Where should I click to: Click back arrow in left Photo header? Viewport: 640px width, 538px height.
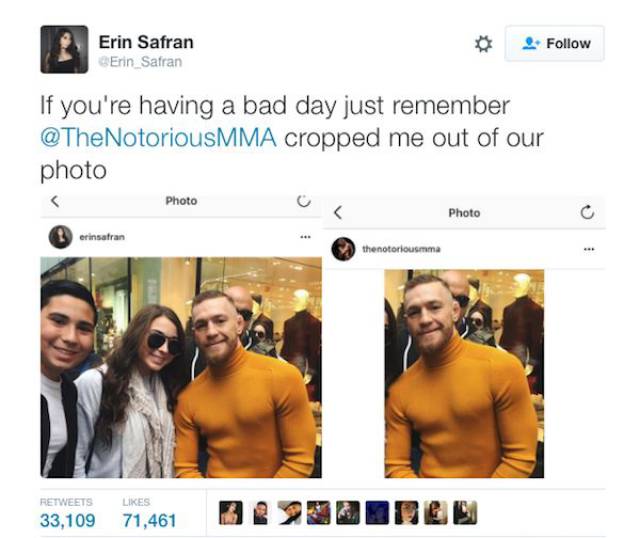coord(55,201)
